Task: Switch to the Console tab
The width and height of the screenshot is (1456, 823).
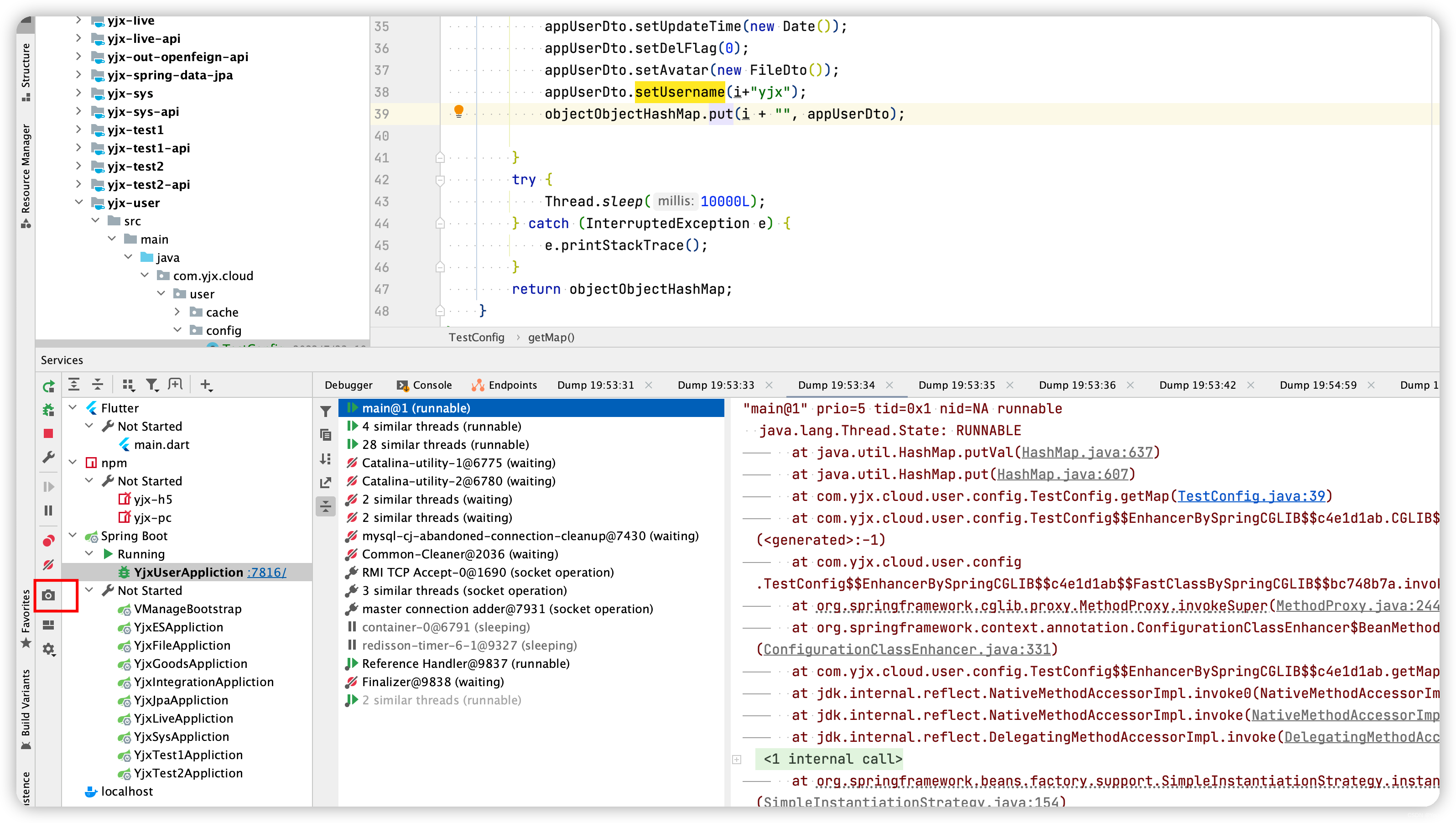Action: (425, 385)
